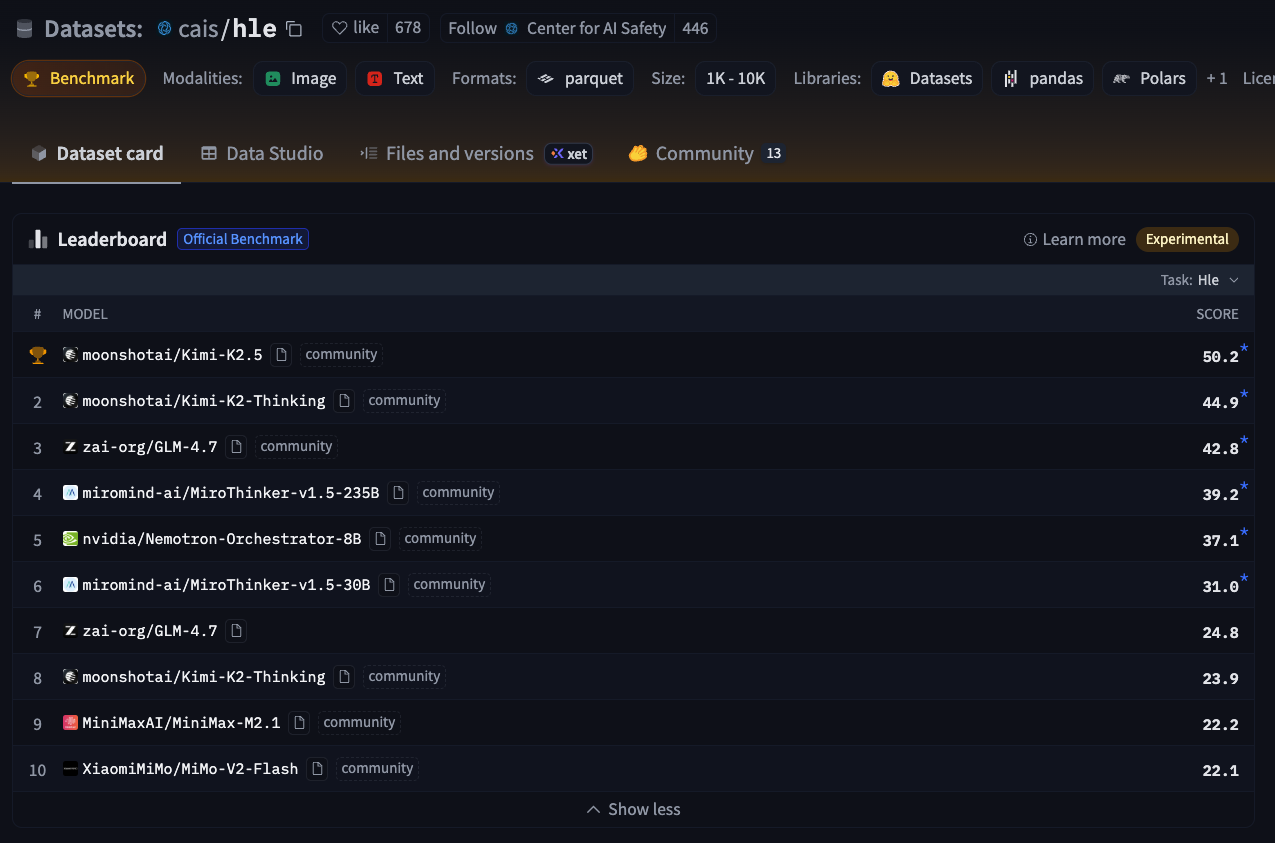Open file icon on rank 8 Kimi-K2-Thinking
1275x843 pixels.
pyautogui.click(x=344, y=676)
